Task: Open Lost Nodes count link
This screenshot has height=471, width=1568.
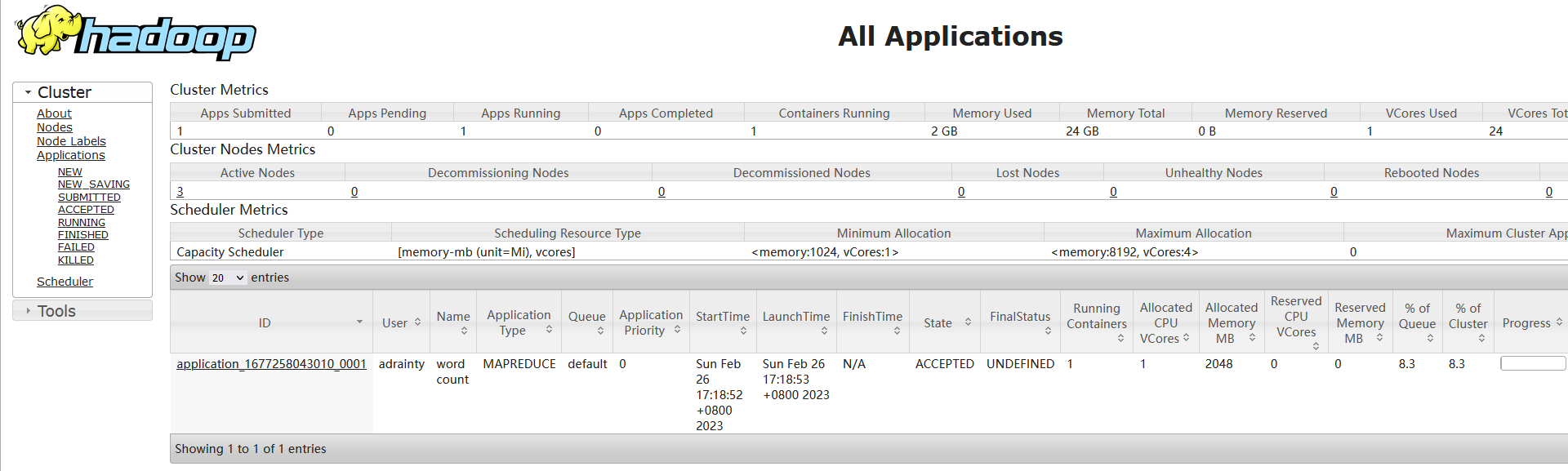Action: pos(961,192)
